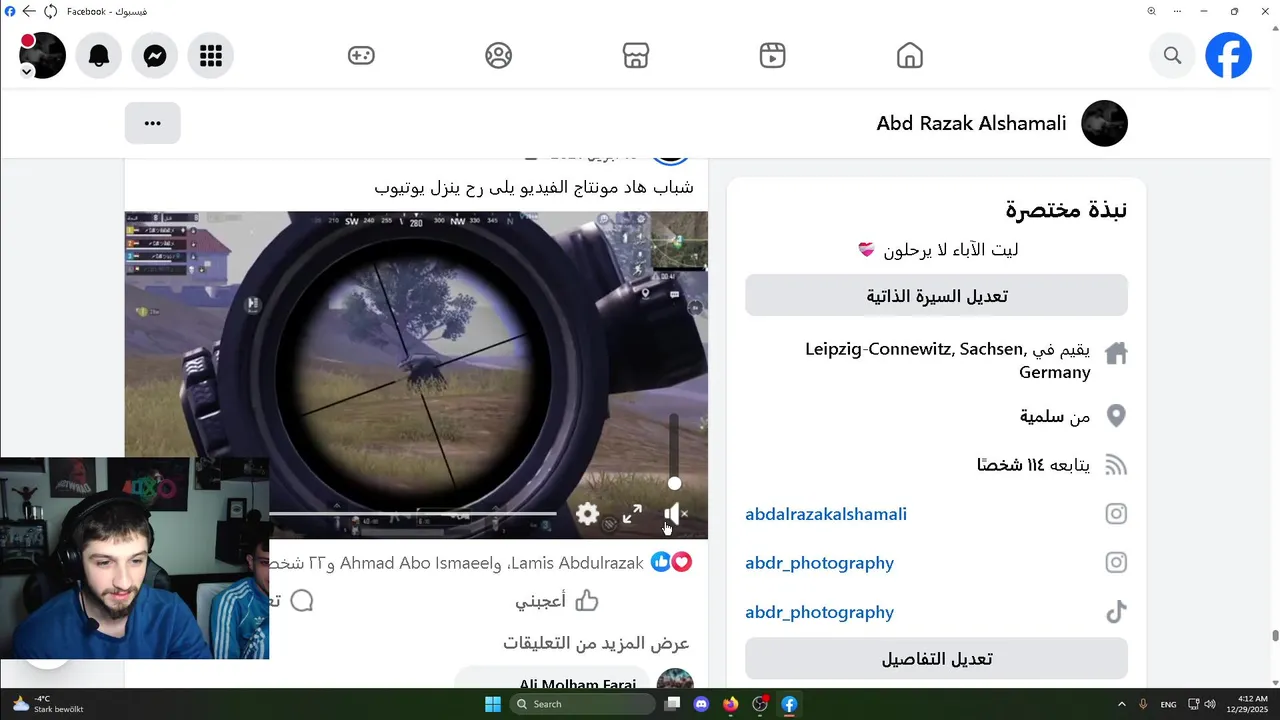Click the location pin icon beside من سلمية
The width and height of the screenshot is (1280, 720).
[x=1116, y=416]
